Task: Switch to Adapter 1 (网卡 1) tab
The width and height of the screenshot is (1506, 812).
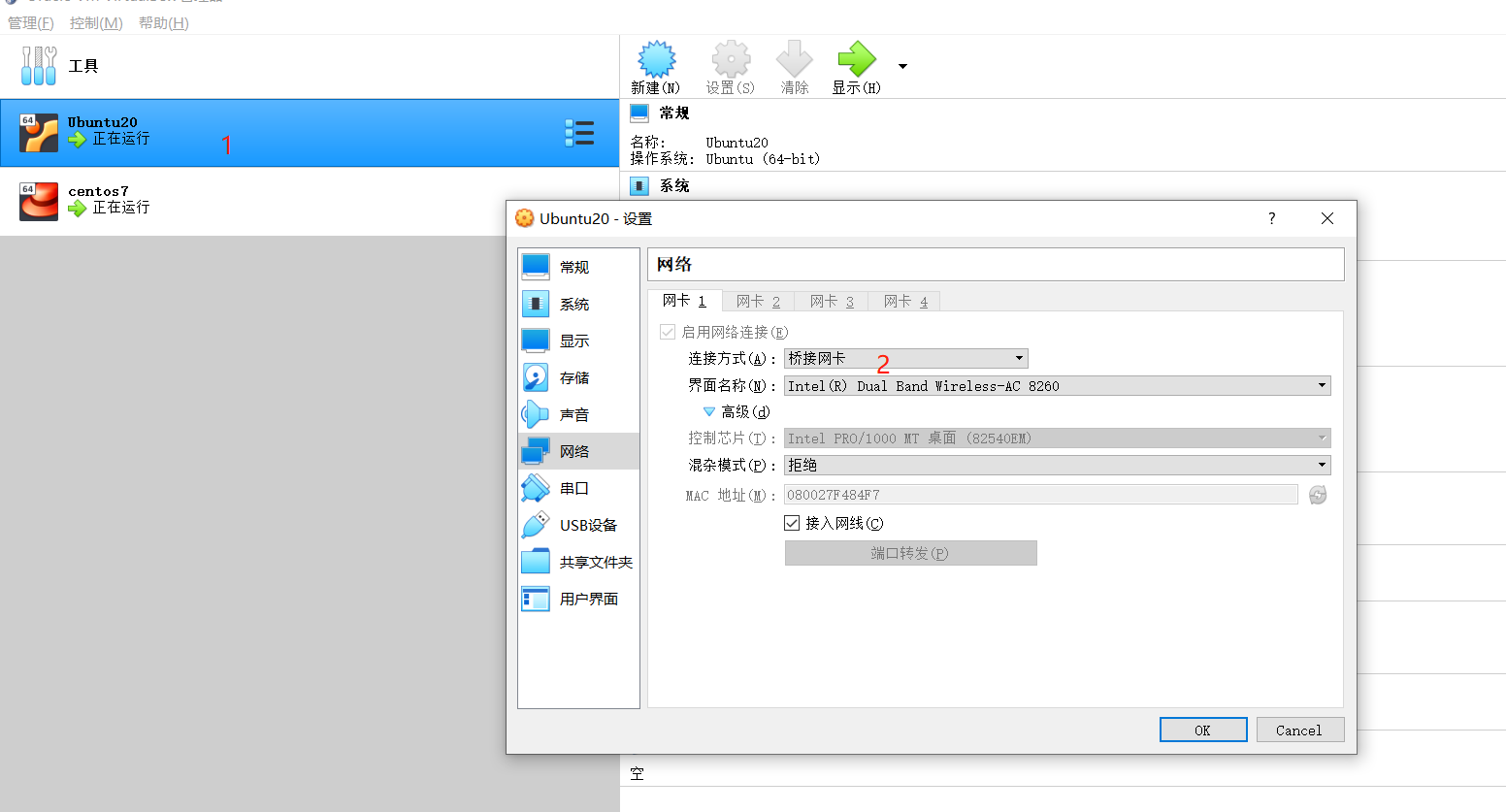Action: tap(684, 301)
